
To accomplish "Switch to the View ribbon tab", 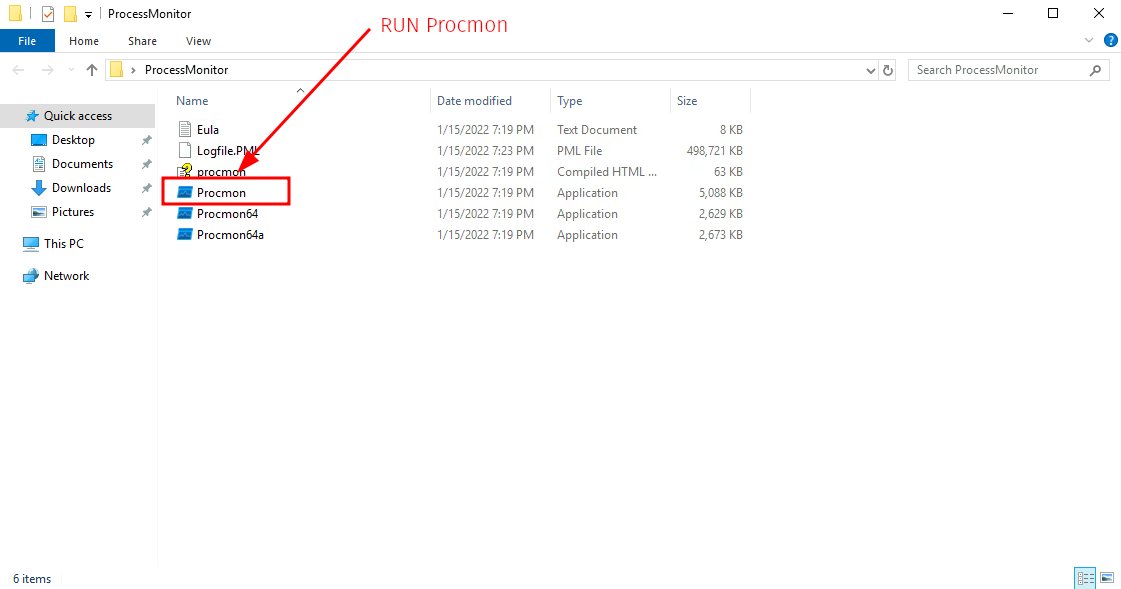I will [x=198, y=41].
